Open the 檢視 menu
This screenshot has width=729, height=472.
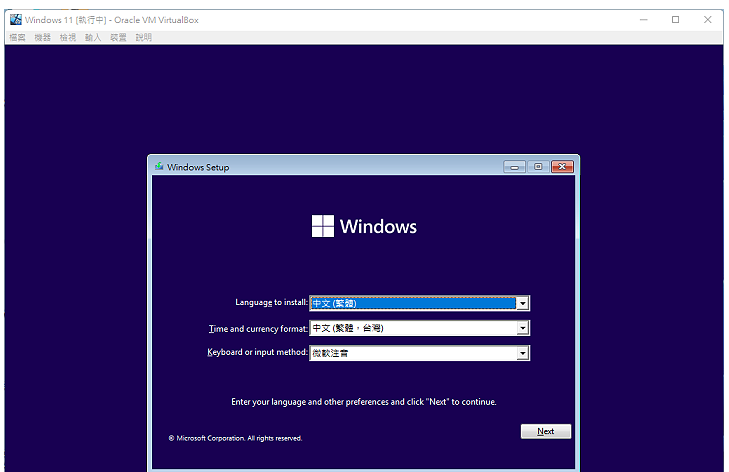[67, 37]
